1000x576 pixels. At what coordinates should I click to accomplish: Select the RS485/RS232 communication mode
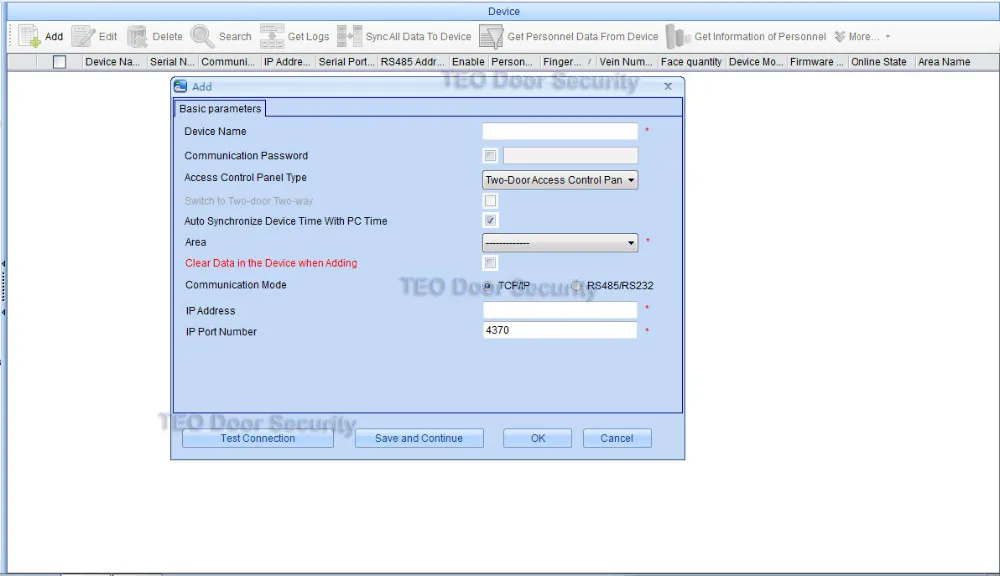click(577, 286)
